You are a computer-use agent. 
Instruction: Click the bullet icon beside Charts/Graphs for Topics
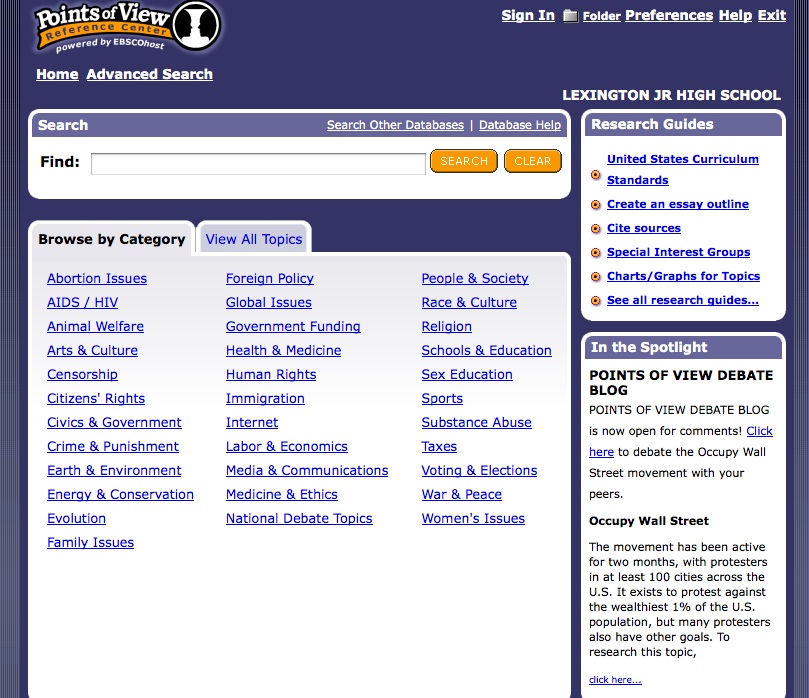tap(595, 276)
